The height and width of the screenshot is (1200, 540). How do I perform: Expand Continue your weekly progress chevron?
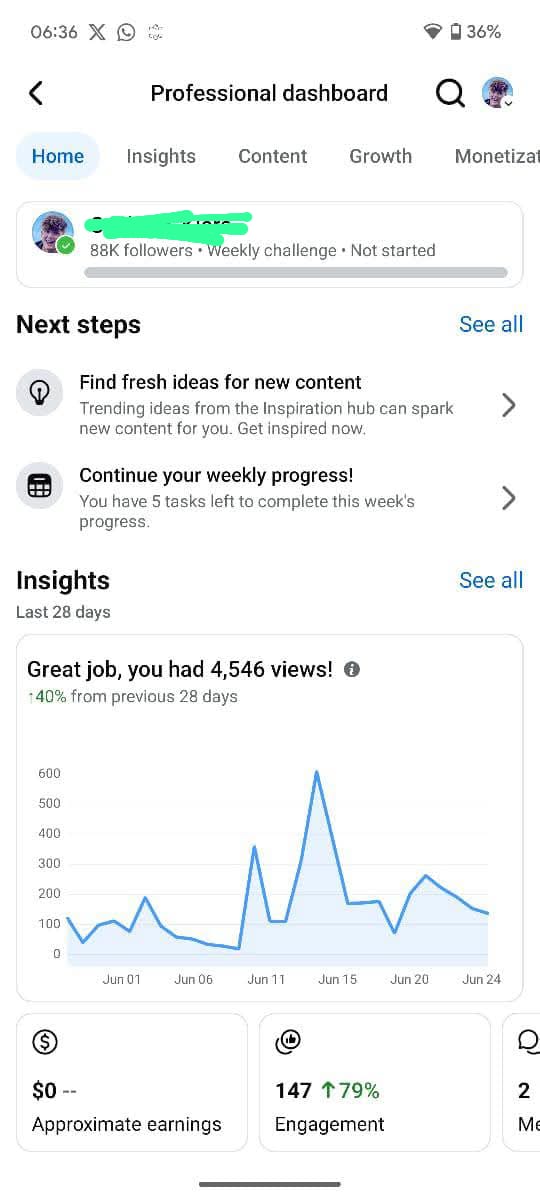point(508,498)
